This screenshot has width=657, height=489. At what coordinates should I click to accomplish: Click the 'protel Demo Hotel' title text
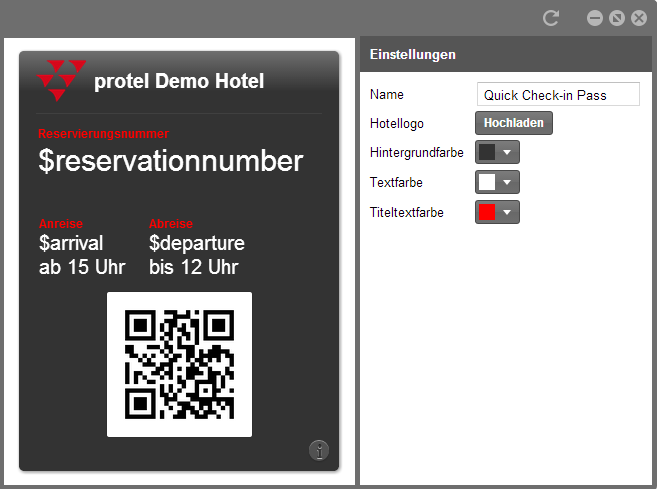pos(179,81)
